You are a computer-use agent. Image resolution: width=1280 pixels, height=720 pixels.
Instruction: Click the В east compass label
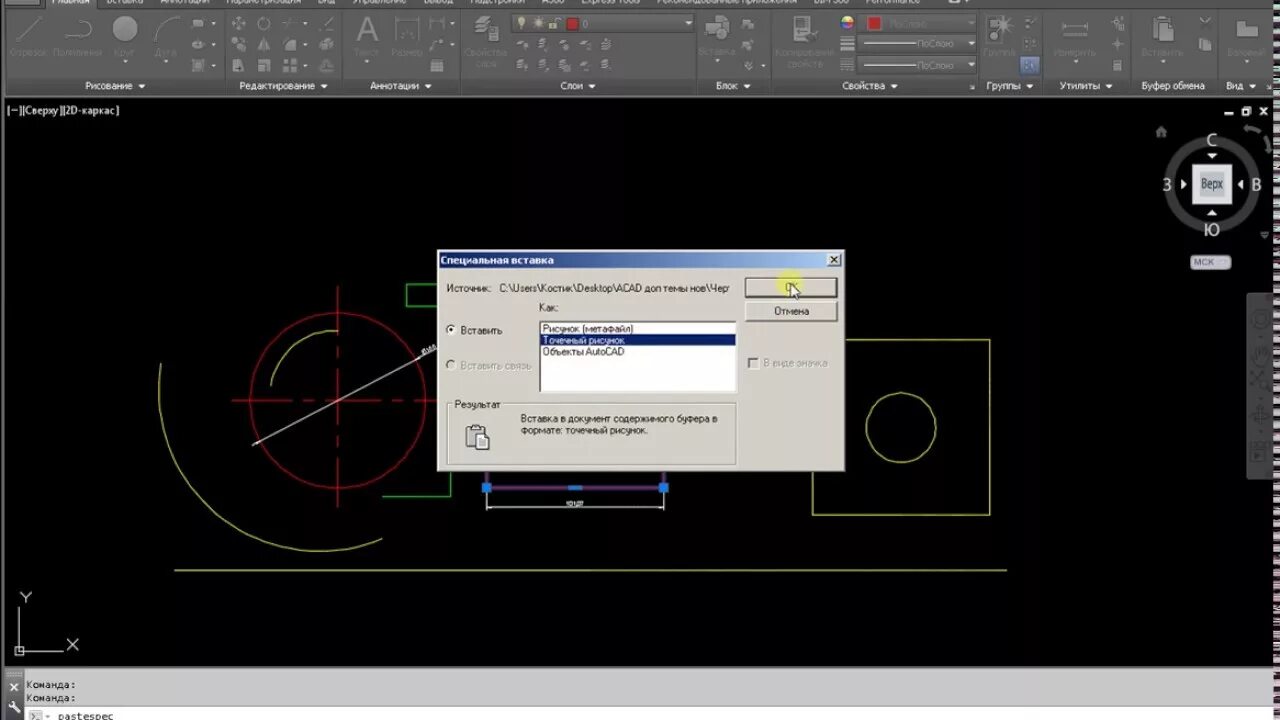1256,185
